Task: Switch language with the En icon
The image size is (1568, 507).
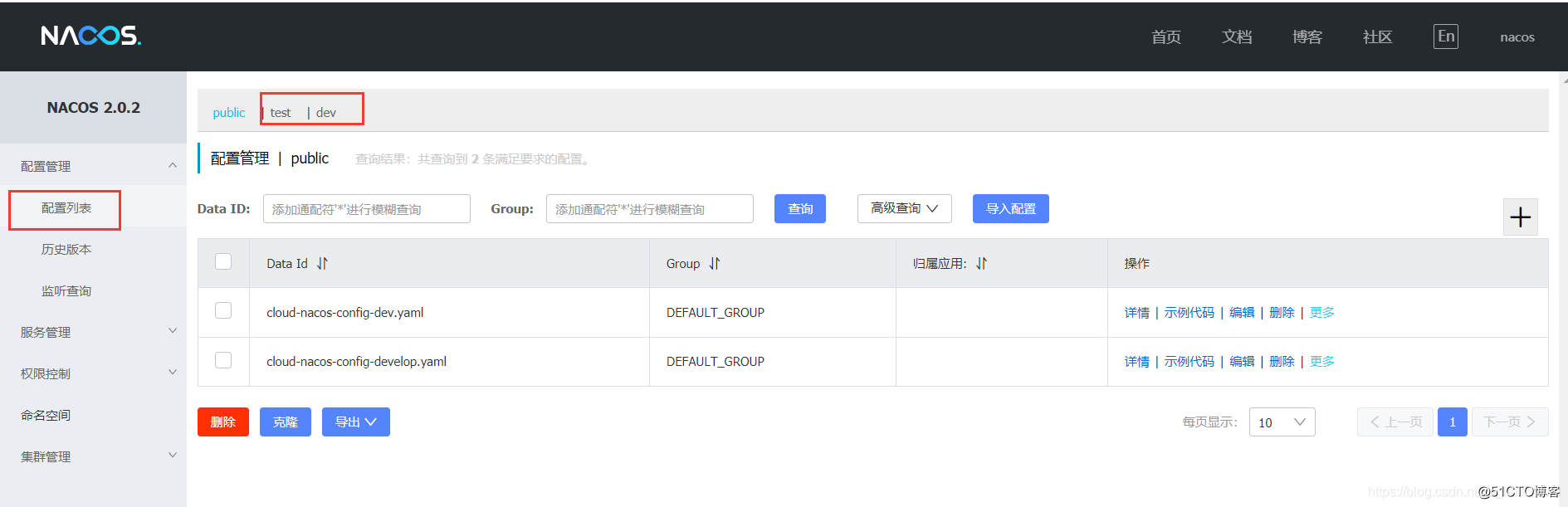Action: tap(1445, 37)
